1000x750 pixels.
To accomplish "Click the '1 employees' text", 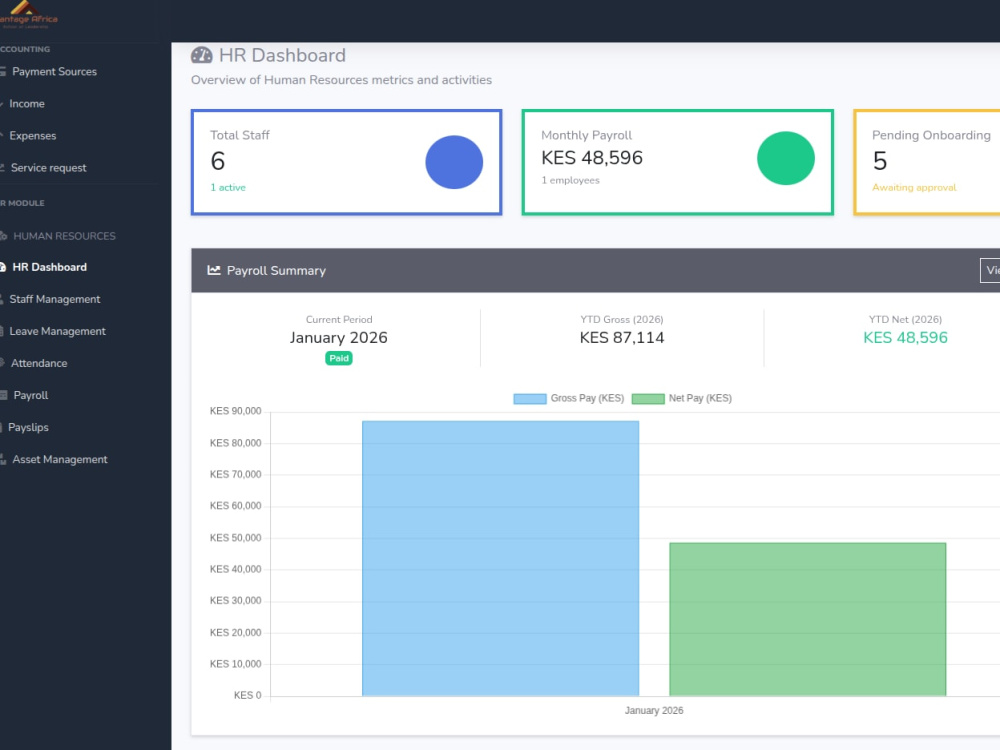I will (570, 180).
